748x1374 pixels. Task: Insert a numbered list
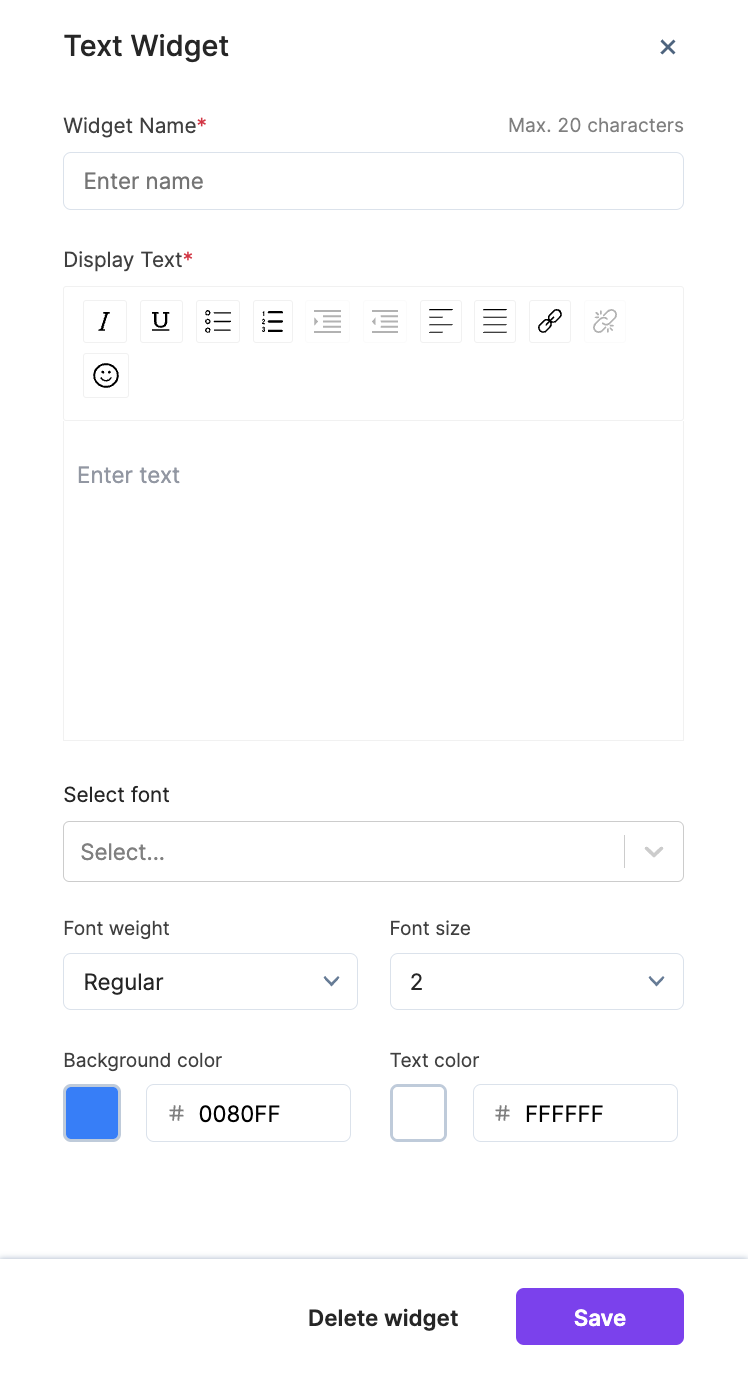click(x=272, y=321)
